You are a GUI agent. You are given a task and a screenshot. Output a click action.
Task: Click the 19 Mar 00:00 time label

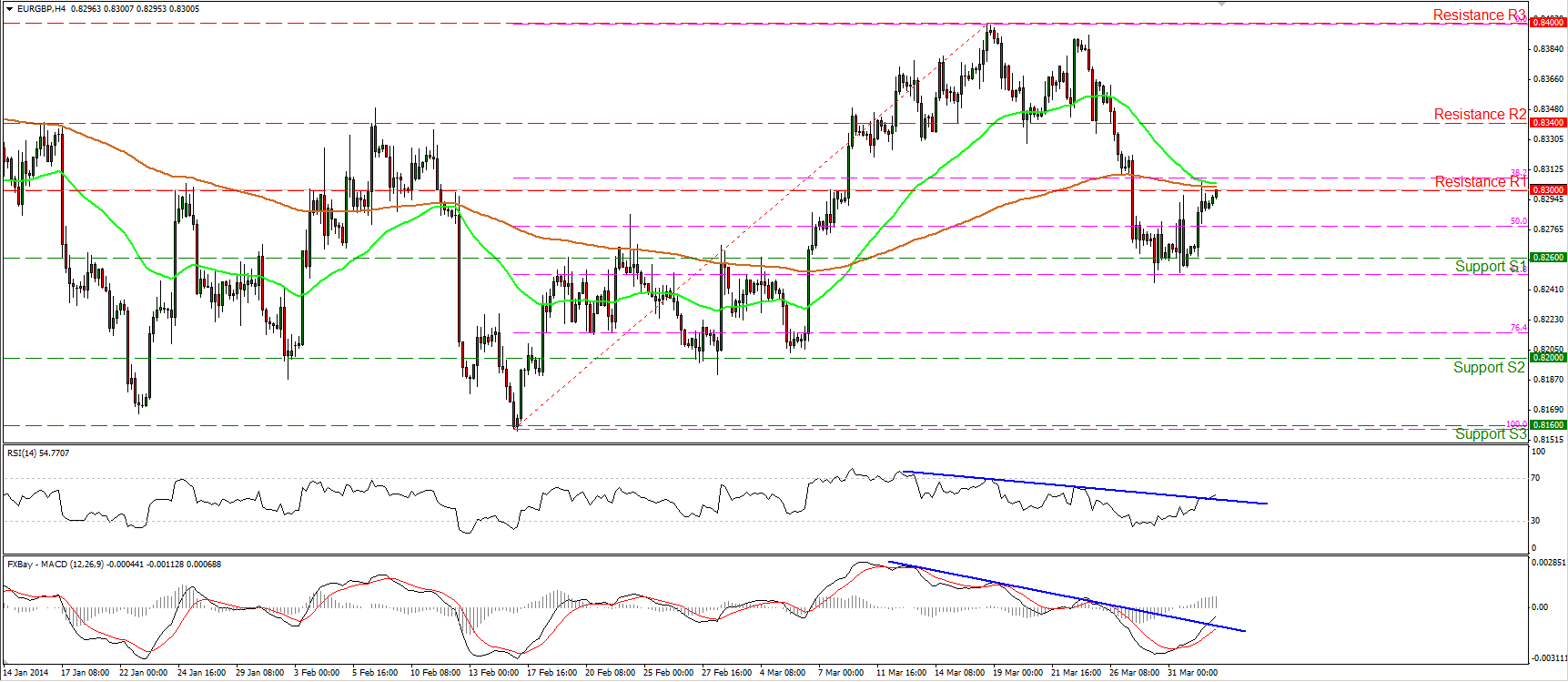[x=1018, y=673]
